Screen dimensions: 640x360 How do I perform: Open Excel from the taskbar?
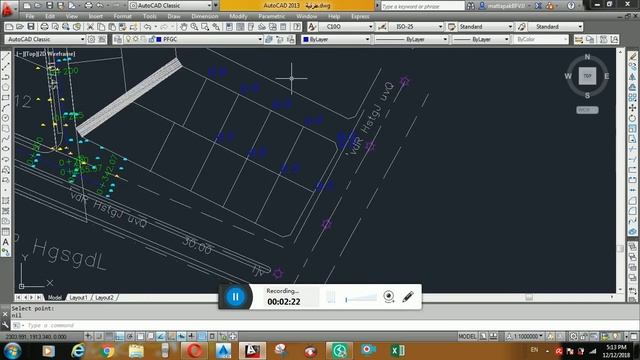(398, 351)
